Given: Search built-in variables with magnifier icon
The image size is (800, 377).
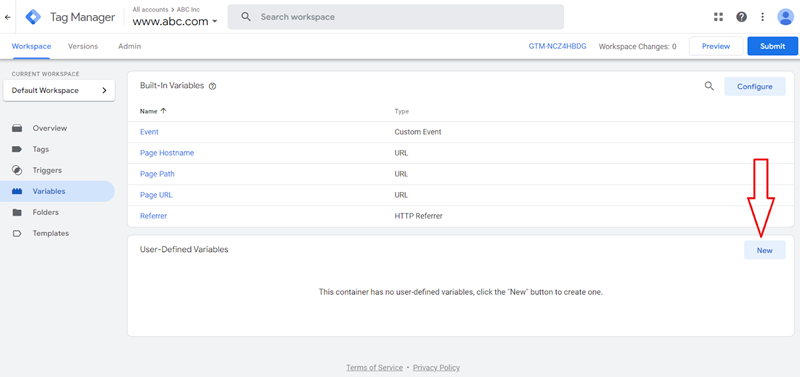Looking at the screenshot, I should tap(709, 86).
